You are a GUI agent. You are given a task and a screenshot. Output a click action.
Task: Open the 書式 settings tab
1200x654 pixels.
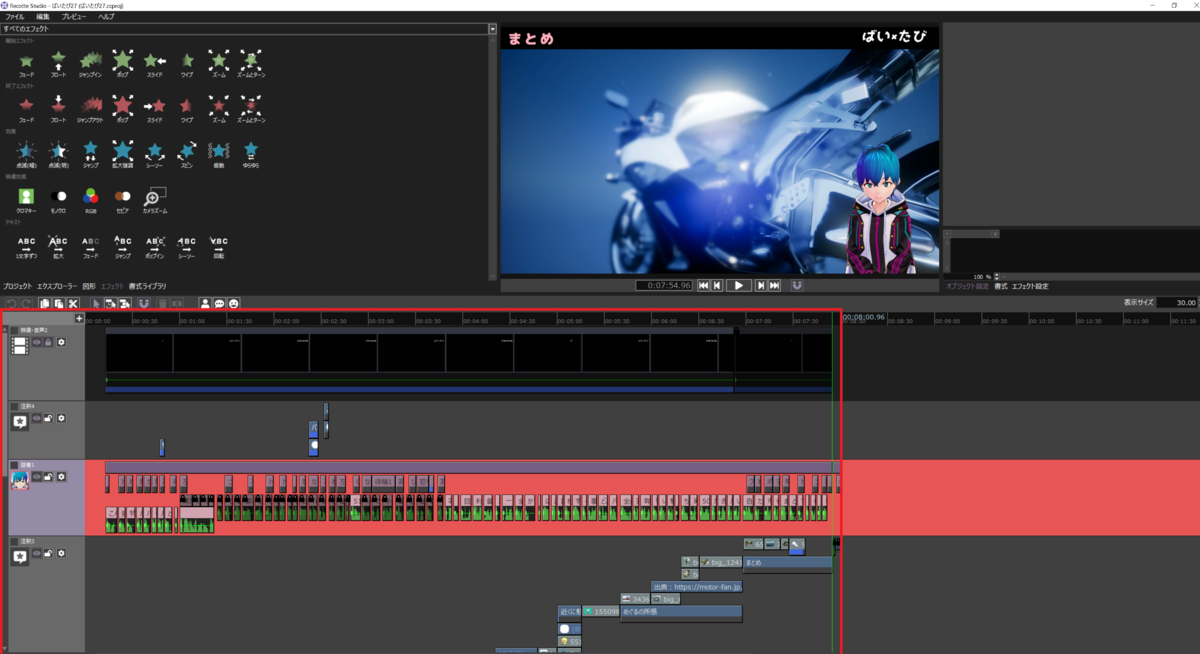(x=1000, y=286)
